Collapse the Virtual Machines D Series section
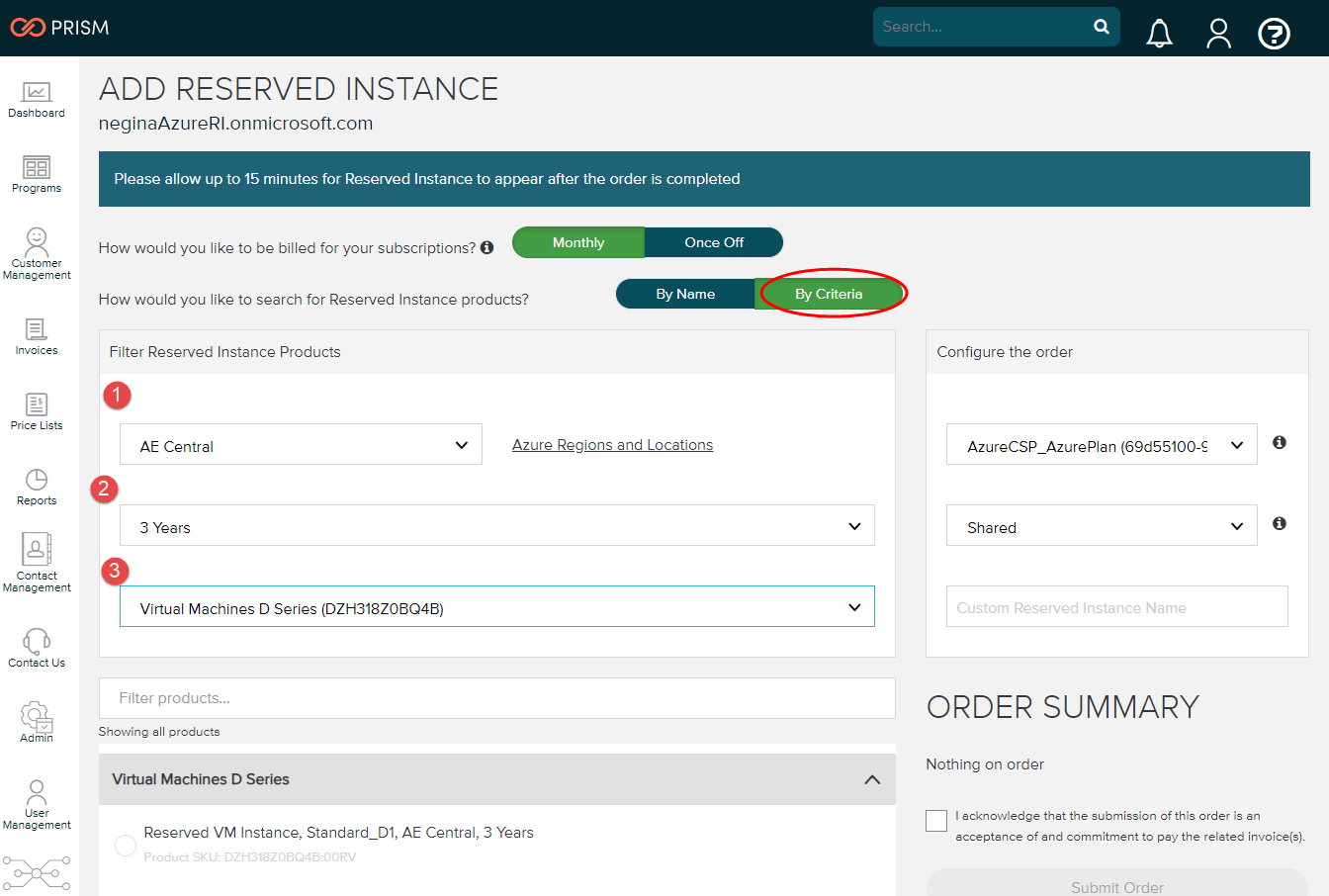This screenshot has height=896, width=1329. click(872, 779)
